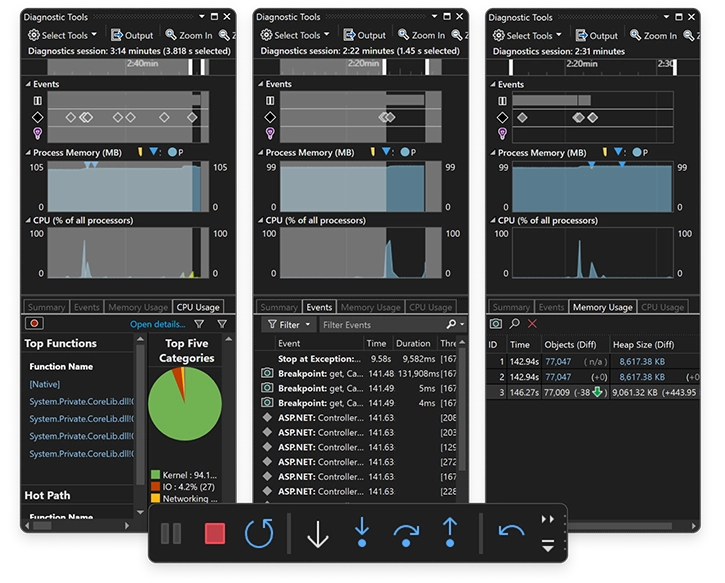Click the Open details link
This screenshot has width=725, height=583.
click(157, 325)
